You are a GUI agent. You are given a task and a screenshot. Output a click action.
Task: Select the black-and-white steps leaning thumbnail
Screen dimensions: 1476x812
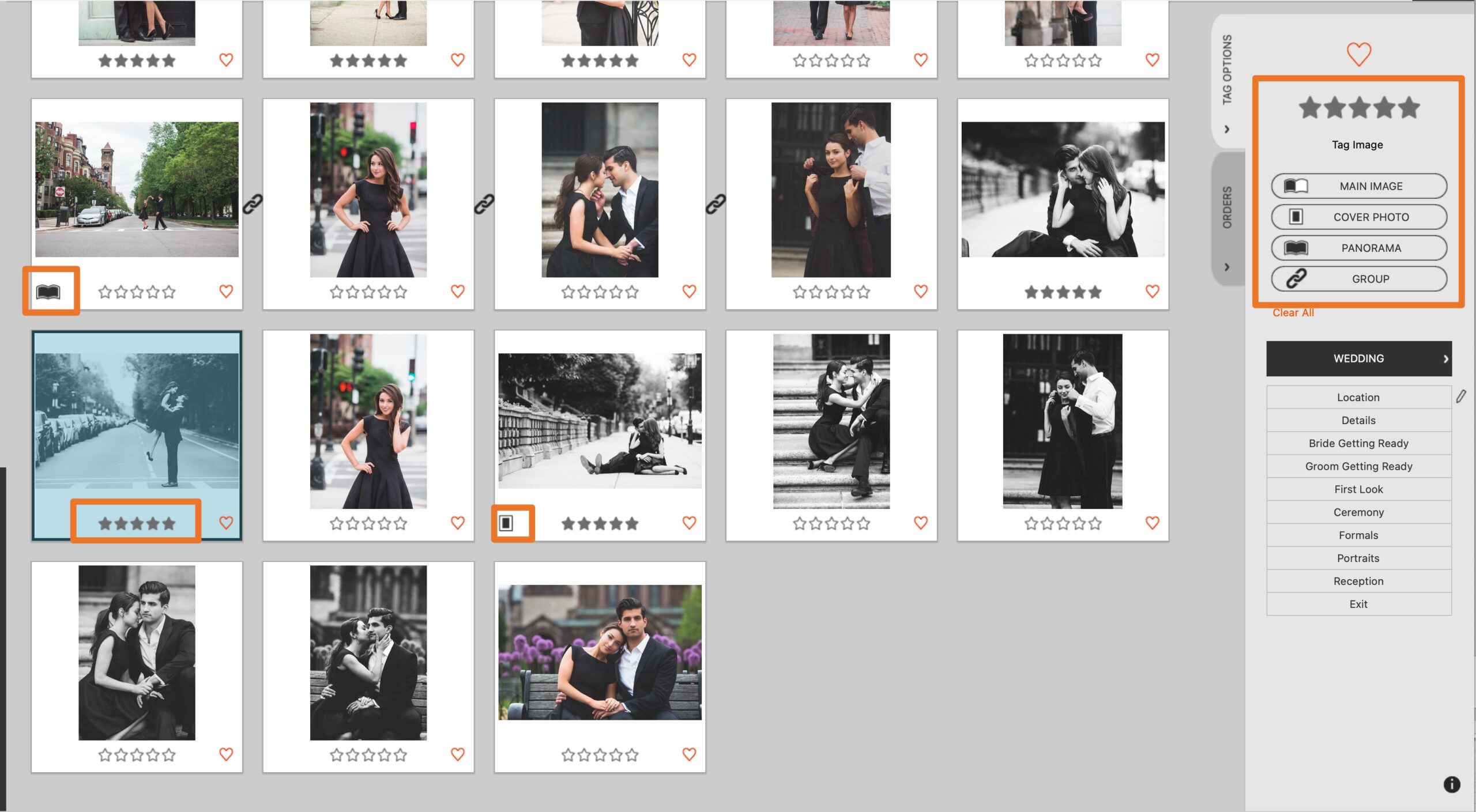[137, 652]
